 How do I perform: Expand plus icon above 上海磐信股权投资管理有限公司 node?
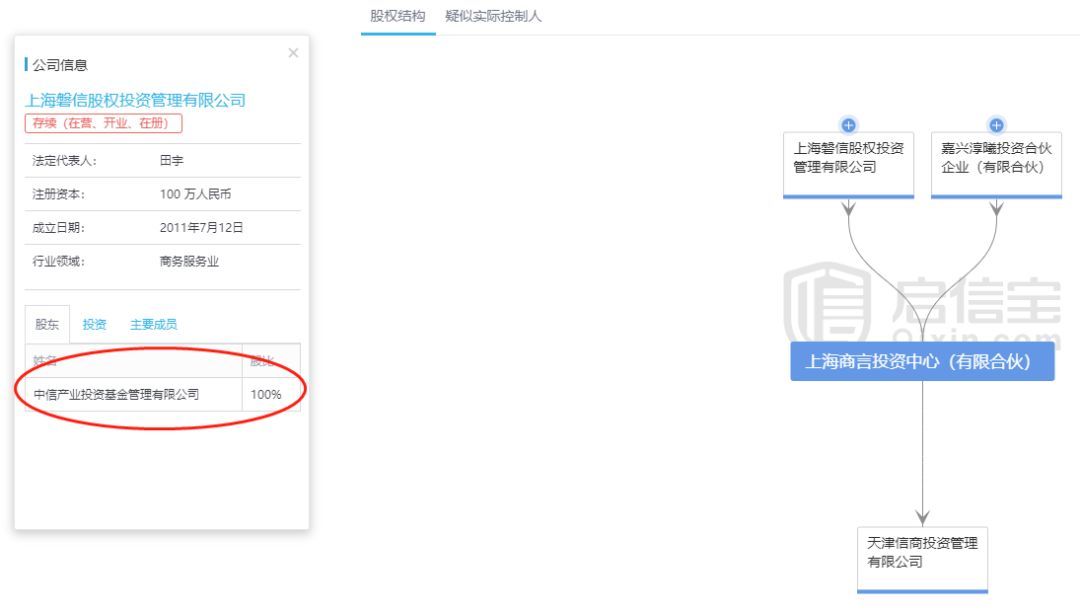[849, 125]
